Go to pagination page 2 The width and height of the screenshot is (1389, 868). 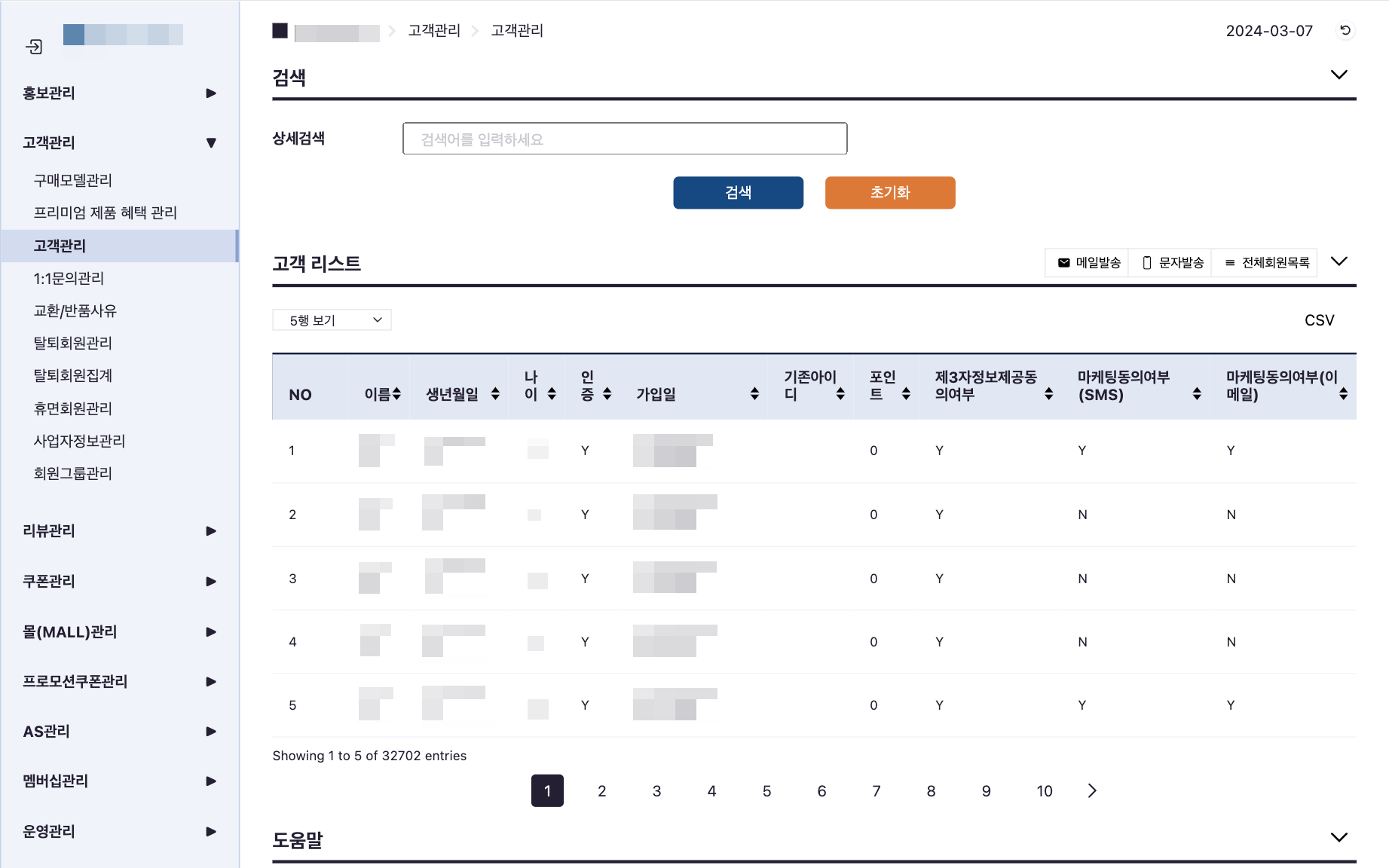tap(602, 790)
